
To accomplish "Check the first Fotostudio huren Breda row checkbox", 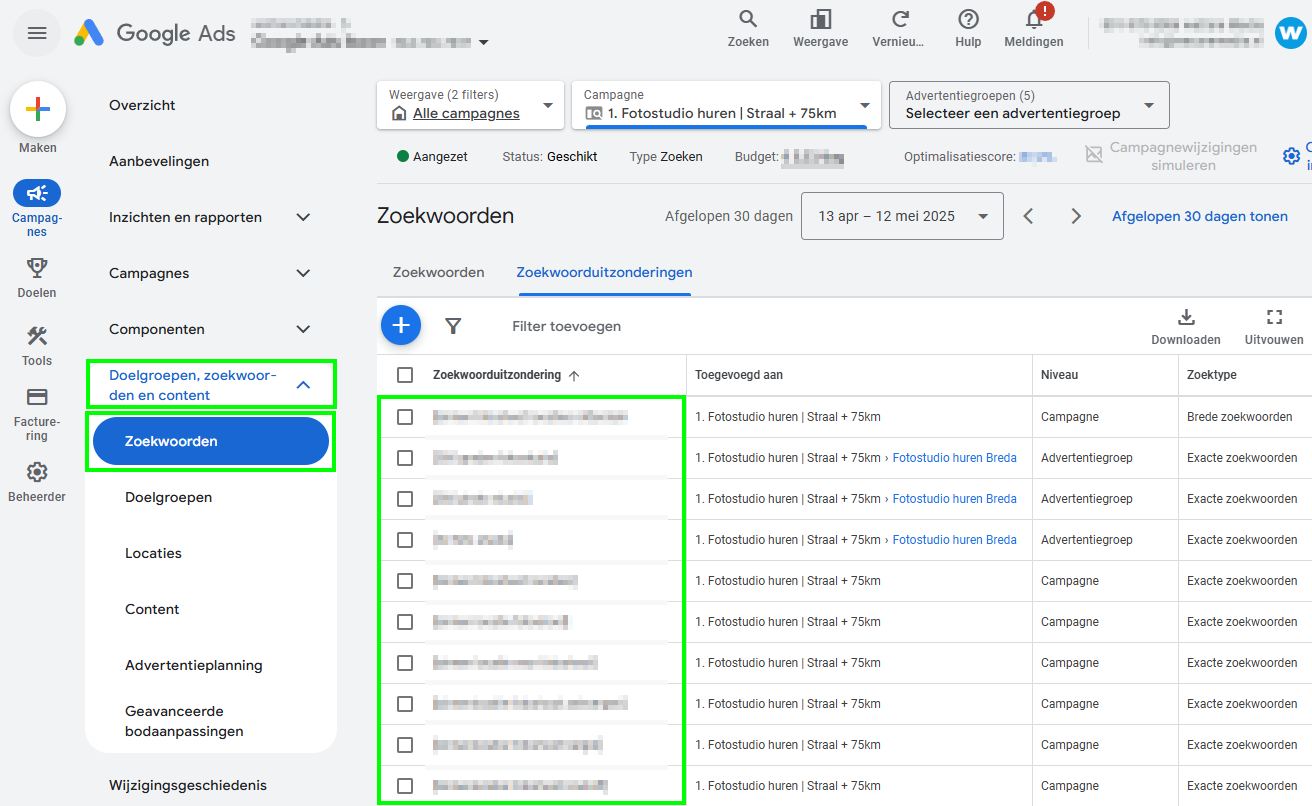I will tap(405, 458).
